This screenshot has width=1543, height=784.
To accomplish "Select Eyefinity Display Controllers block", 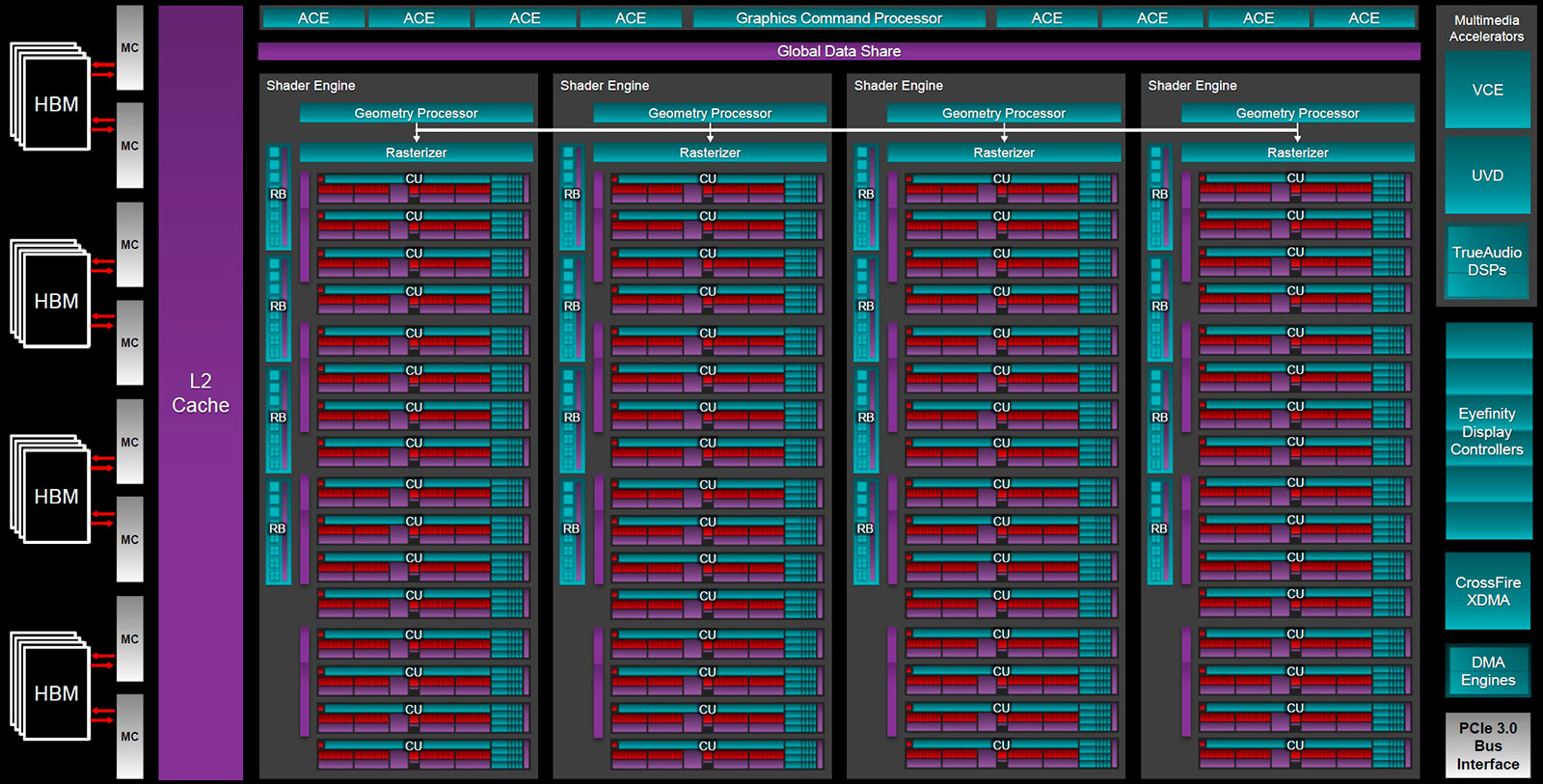I will (1487, 431).
